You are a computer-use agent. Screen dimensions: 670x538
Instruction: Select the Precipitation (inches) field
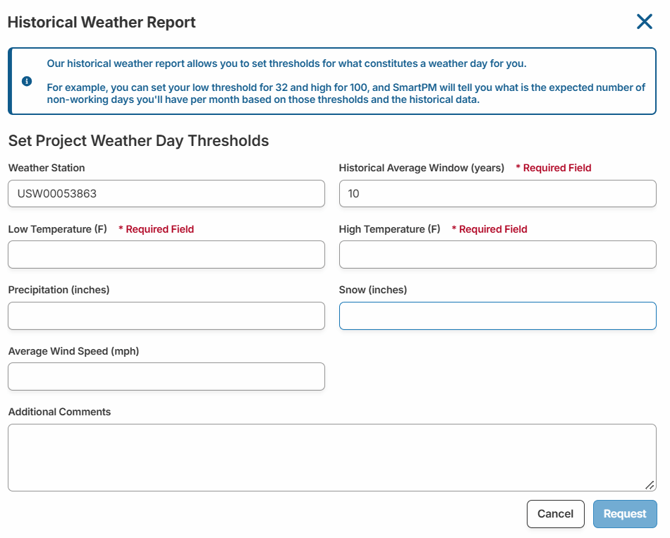[166, 316]
